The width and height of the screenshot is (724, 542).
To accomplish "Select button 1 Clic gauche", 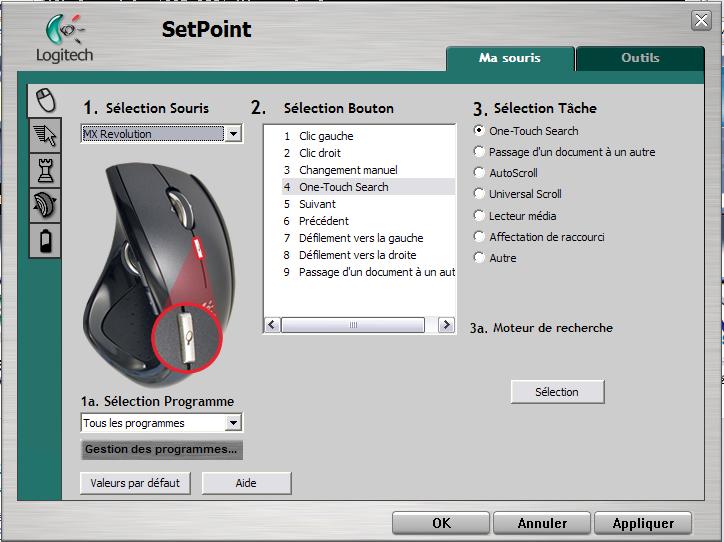I will pos(368,136).
